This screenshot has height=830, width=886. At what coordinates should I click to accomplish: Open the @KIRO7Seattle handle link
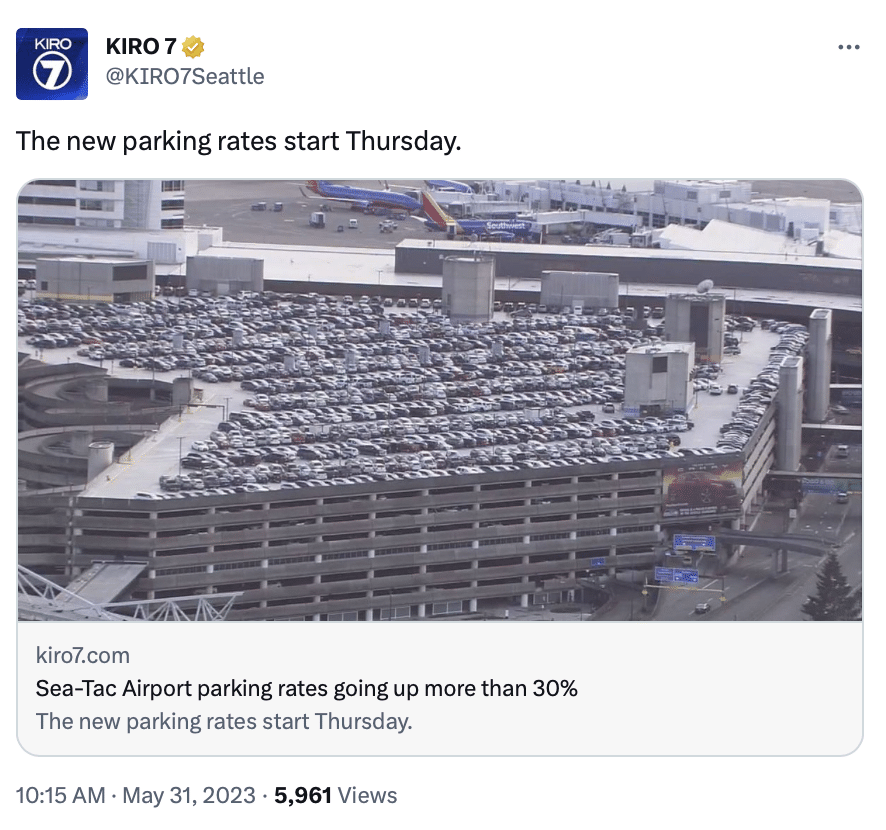click(x=185, y=76)
